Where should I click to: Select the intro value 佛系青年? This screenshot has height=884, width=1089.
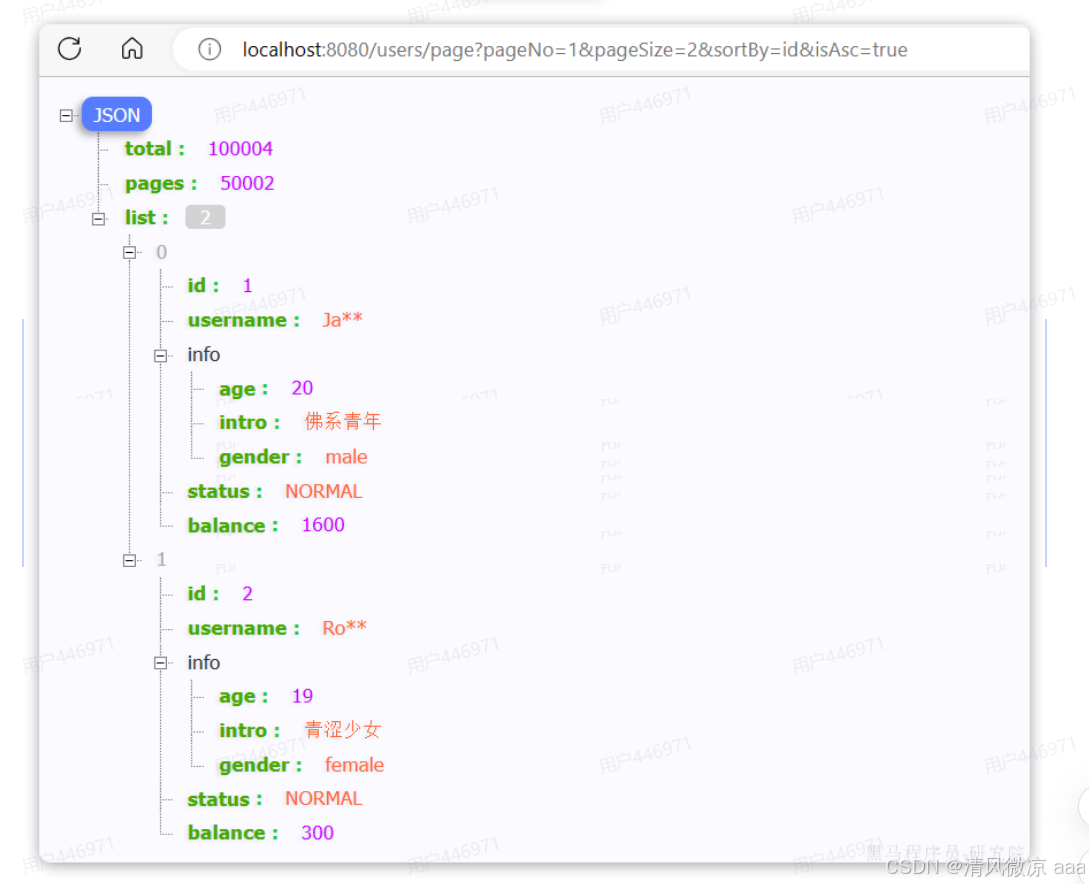[343, 422]
